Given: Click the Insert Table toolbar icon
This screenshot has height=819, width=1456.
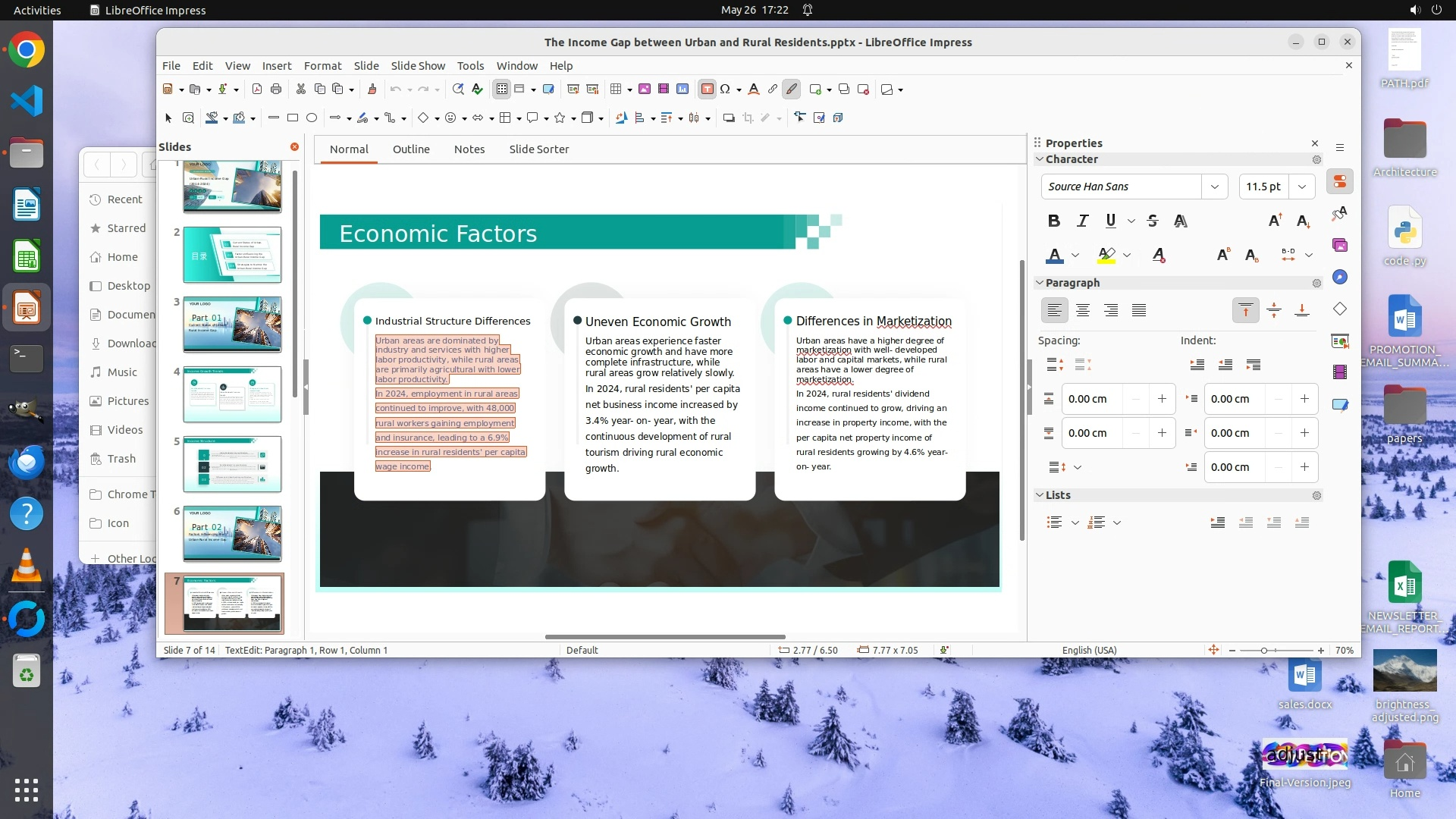Looking at the screenshot, I should click(617, 89).
